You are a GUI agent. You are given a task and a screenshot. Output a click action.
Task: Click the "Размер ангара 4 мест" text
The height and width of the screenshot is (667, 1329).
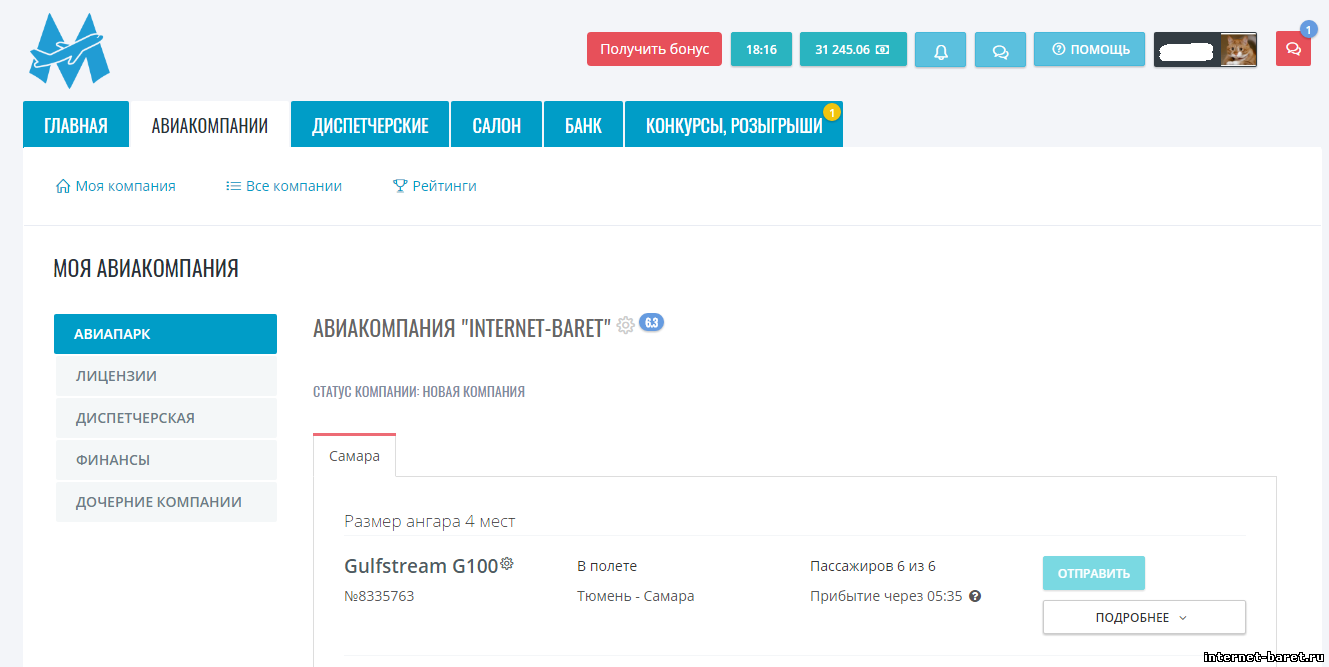(x=430, y=521)
